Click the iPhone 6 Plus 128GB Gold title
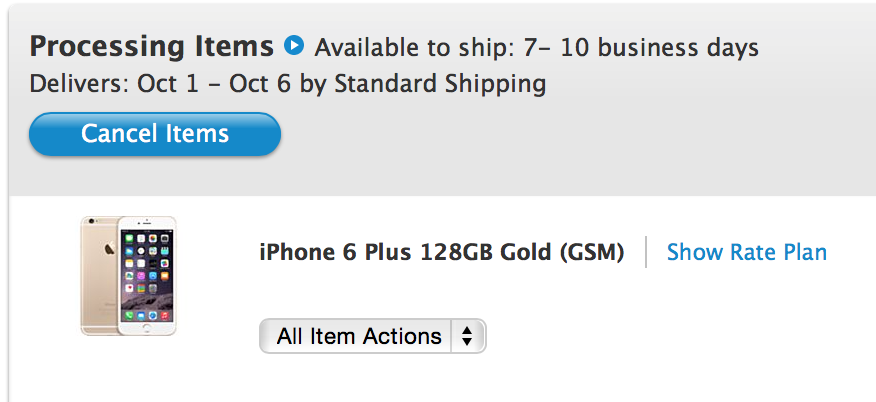 441,252
